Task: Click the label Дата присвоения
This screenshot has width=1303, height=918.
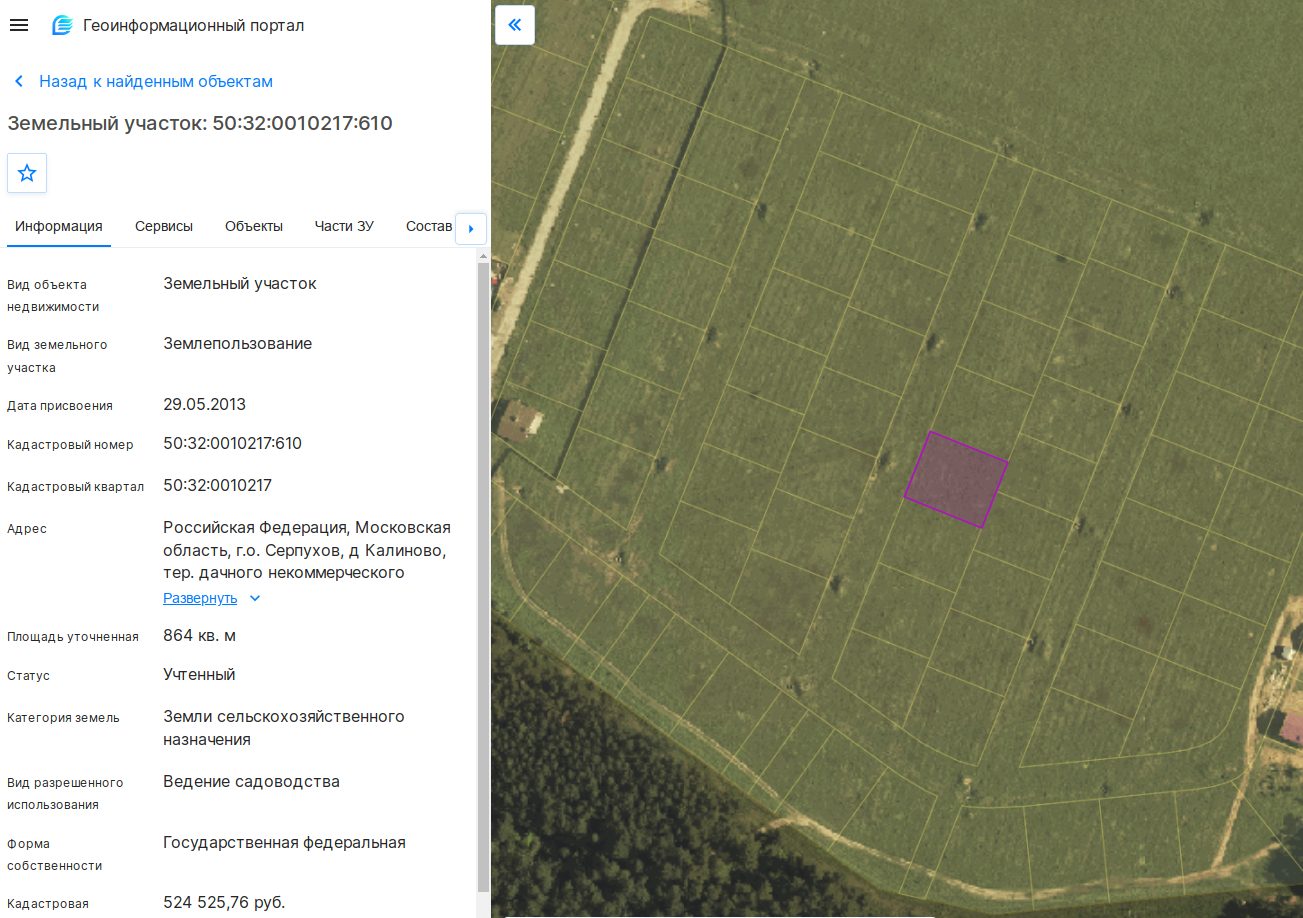Action: (60, 406)
